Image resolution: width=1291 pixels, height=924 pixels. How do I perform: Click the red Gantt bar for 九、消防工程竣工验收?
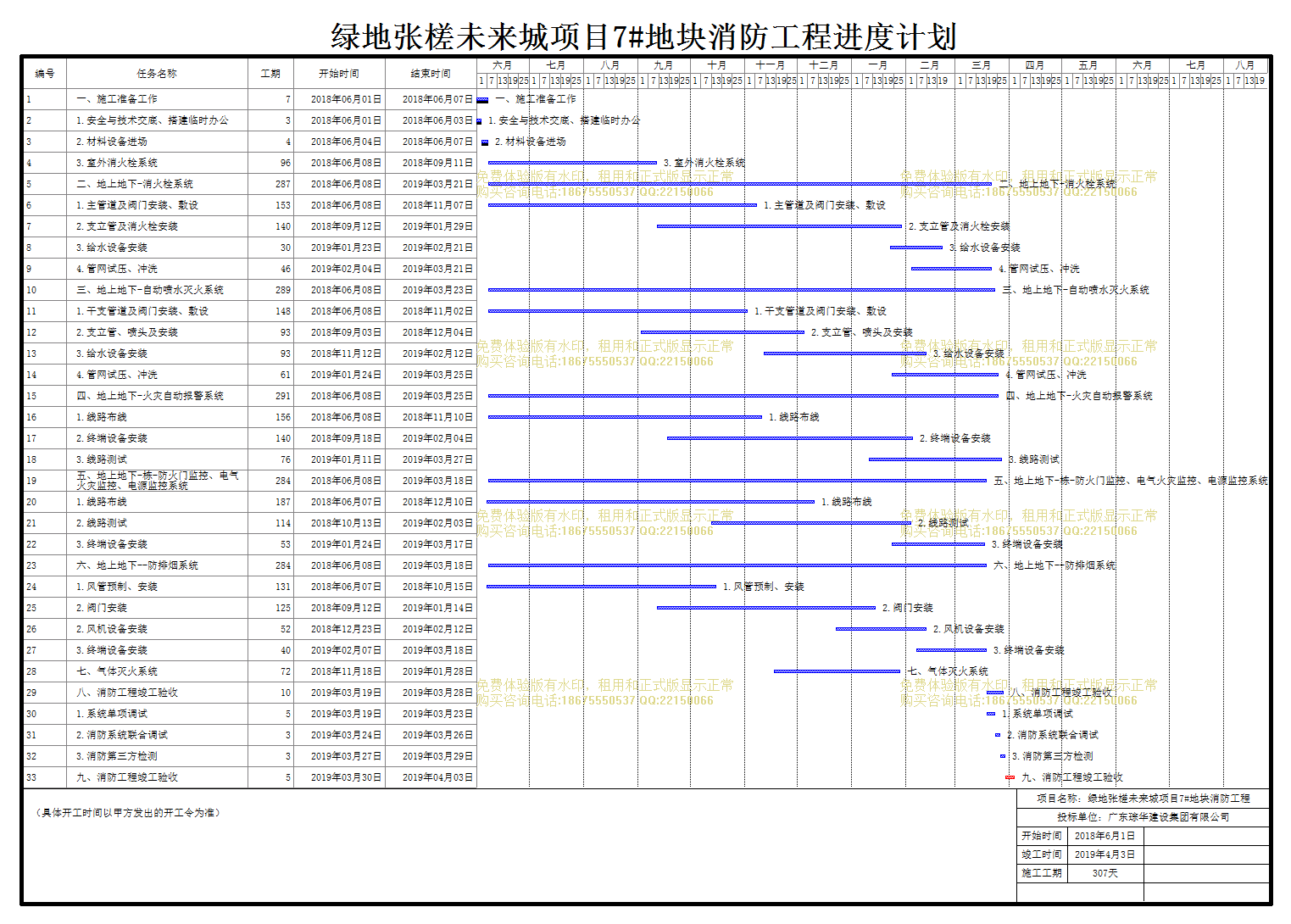tap(1010, 777)
